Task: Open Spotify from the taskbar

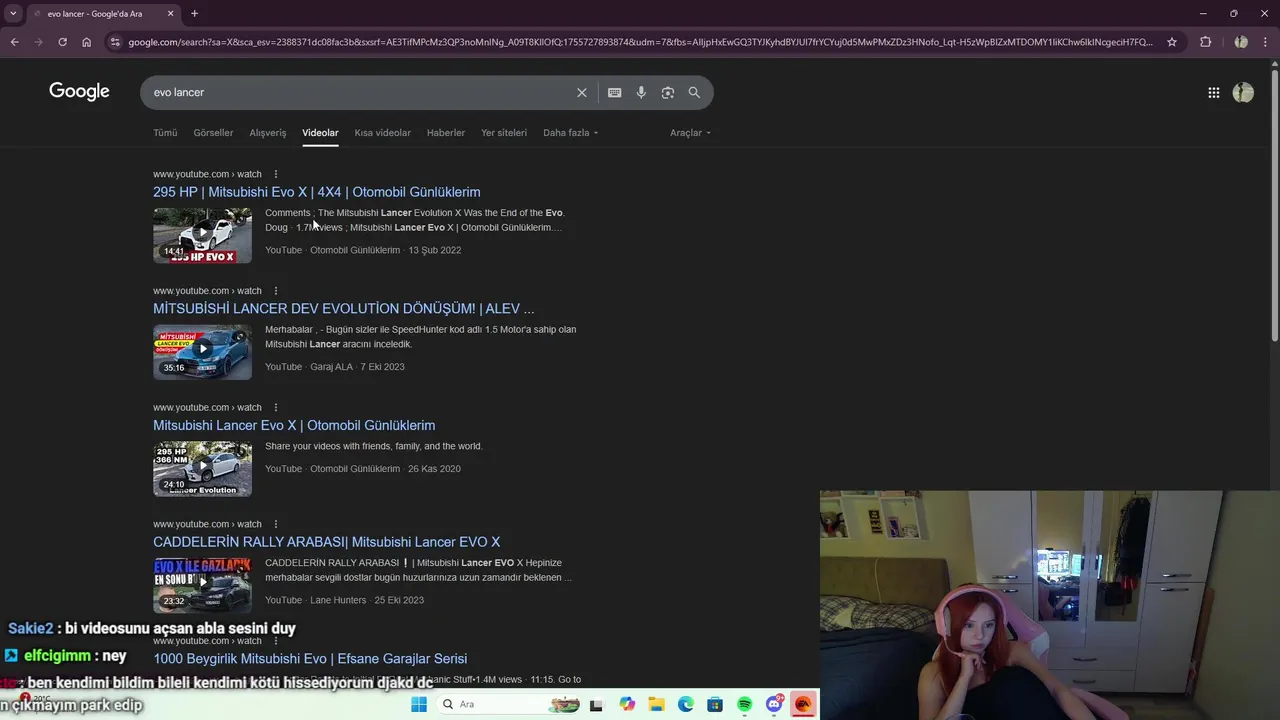Action: [x=745, y=704]
